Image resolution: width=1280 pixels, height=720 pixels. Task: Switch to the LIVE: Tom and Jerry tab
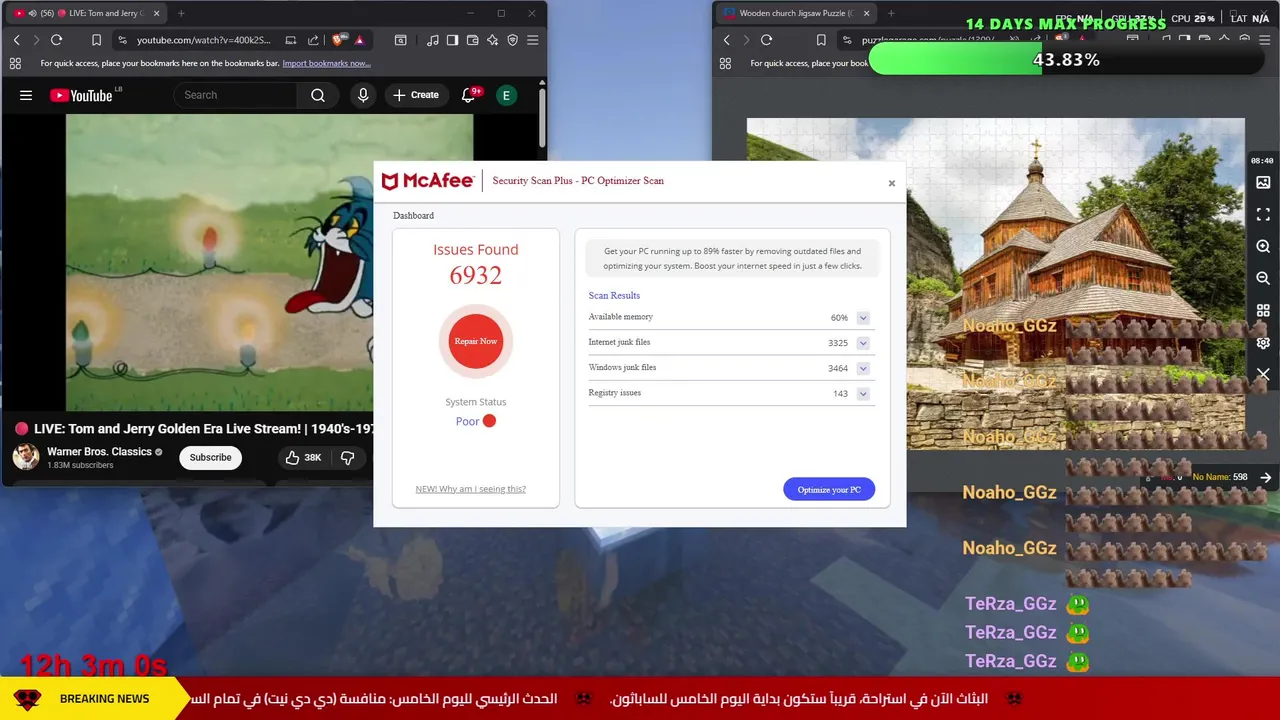88,13
